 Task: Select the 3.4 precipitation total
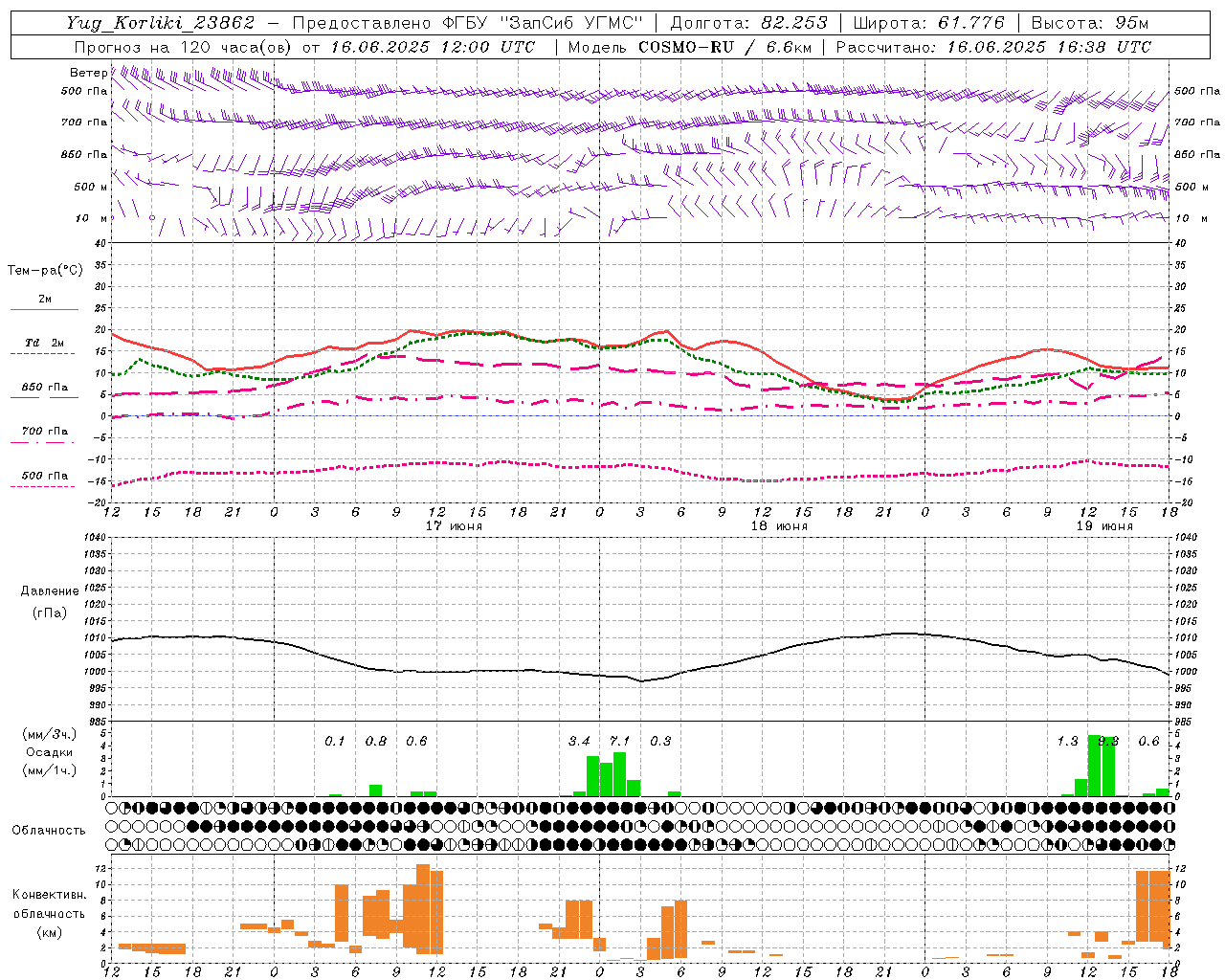579,741
